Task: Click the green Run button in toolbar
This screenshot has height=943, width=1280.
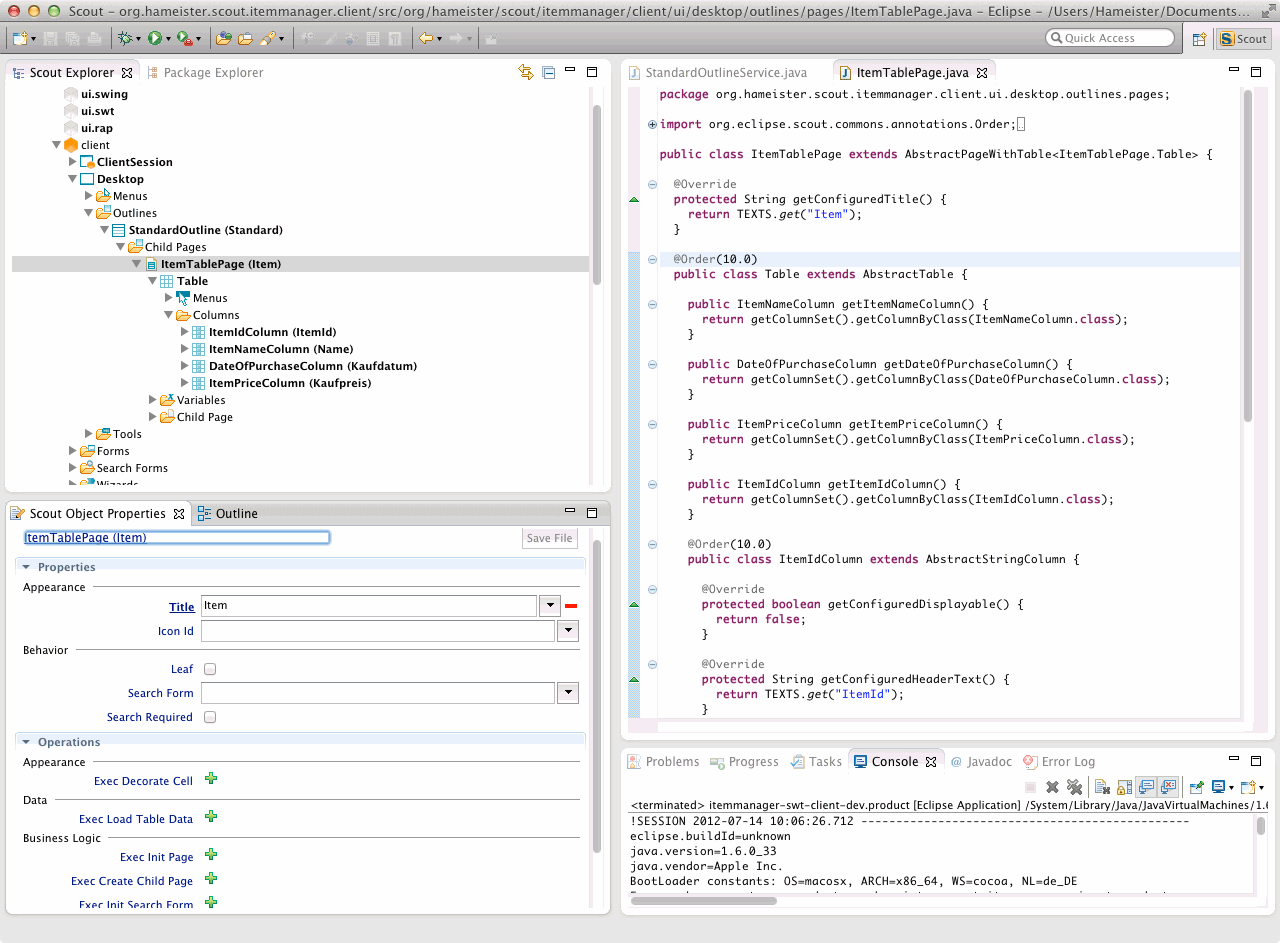Action: (x=155, y=38)
